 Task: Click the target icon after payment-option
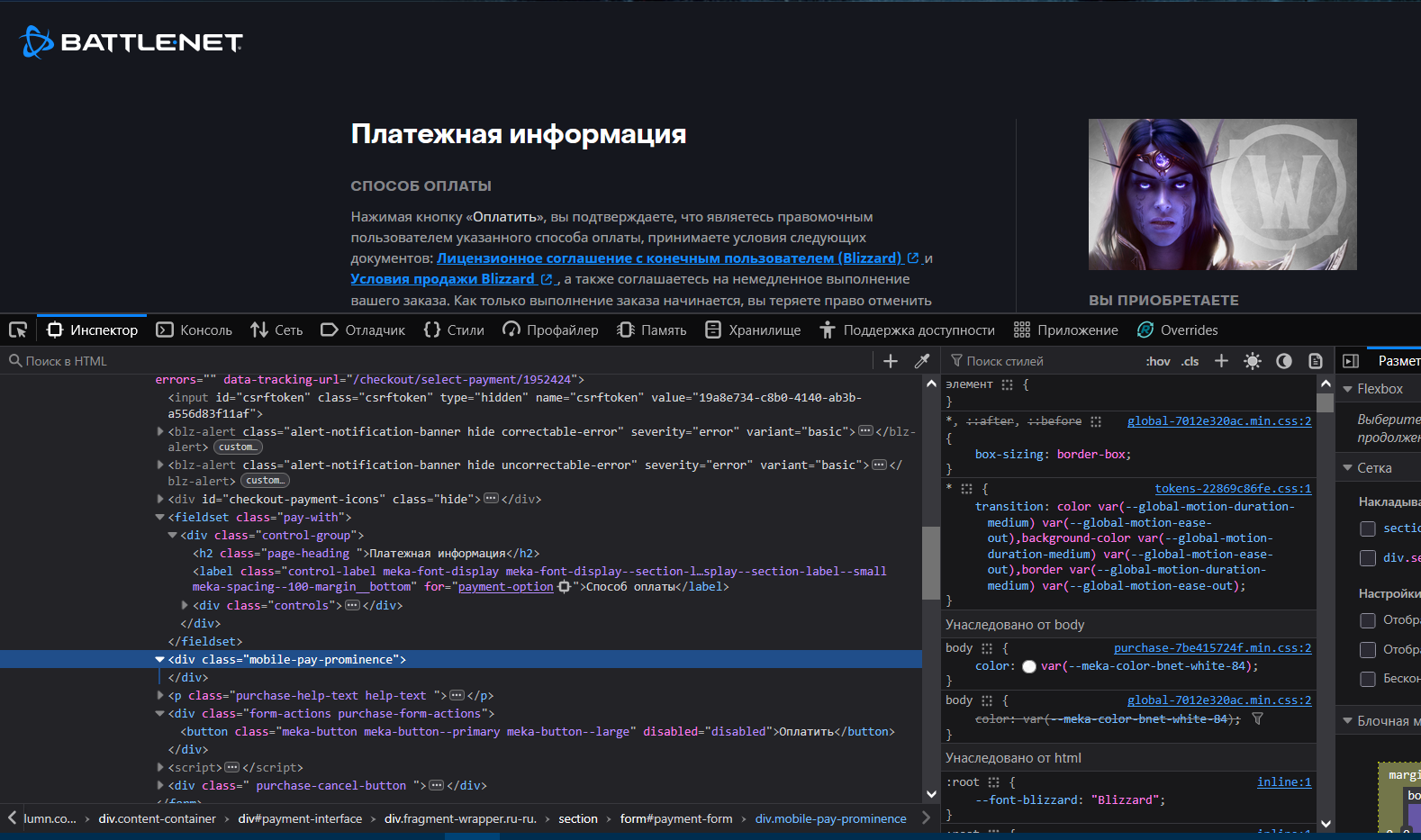pyautogui.click(x=565, y=587)
